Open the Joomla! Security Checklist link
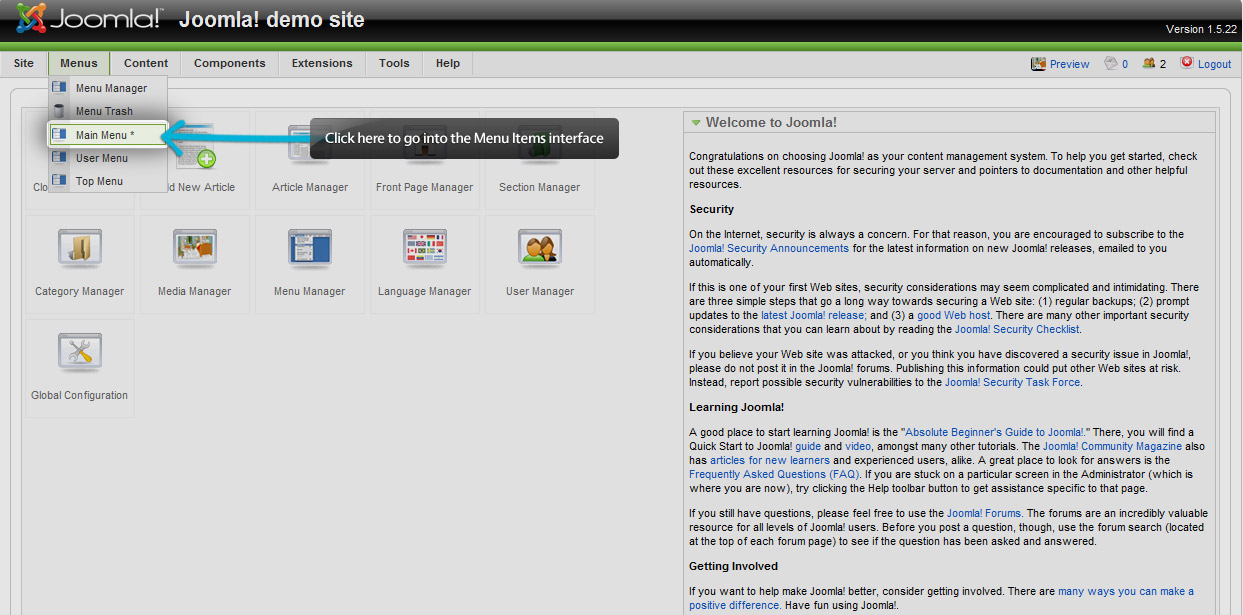Screen dimensions: 1243x615 [1017, 329]
